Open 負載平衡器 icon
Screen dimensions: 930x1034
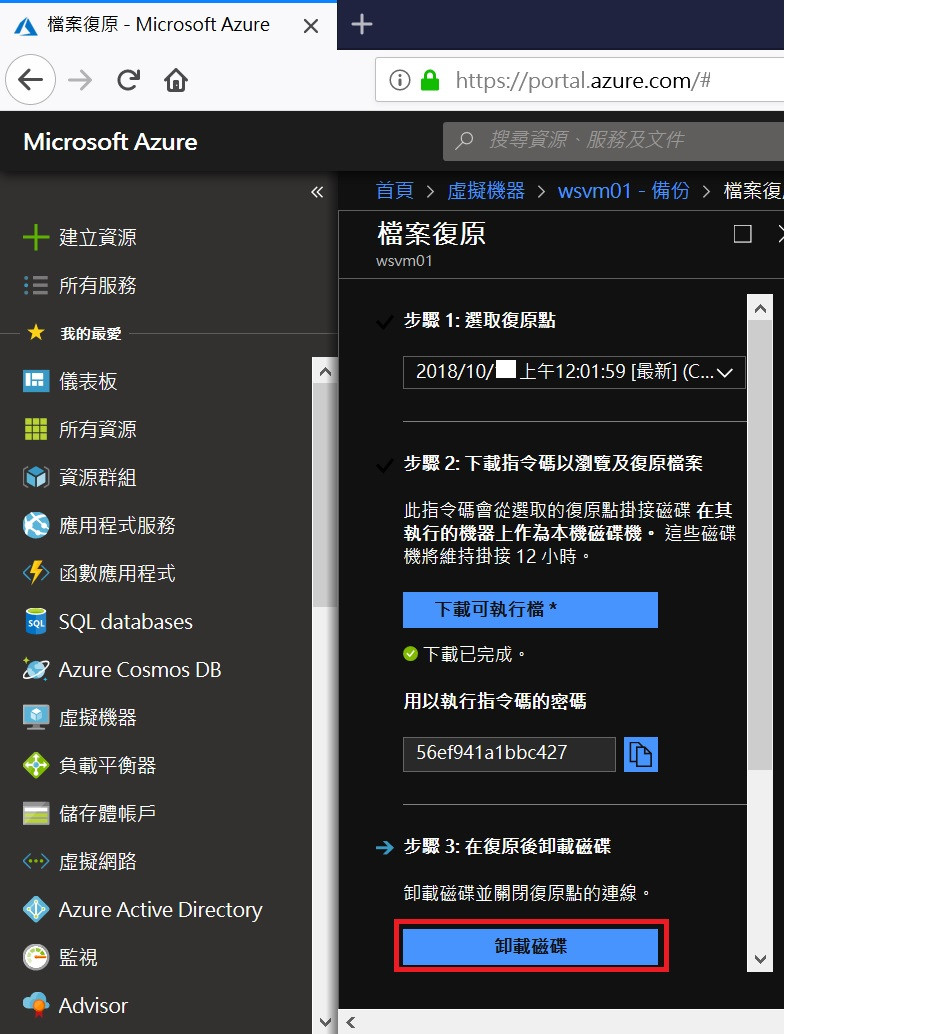[36, 765]
